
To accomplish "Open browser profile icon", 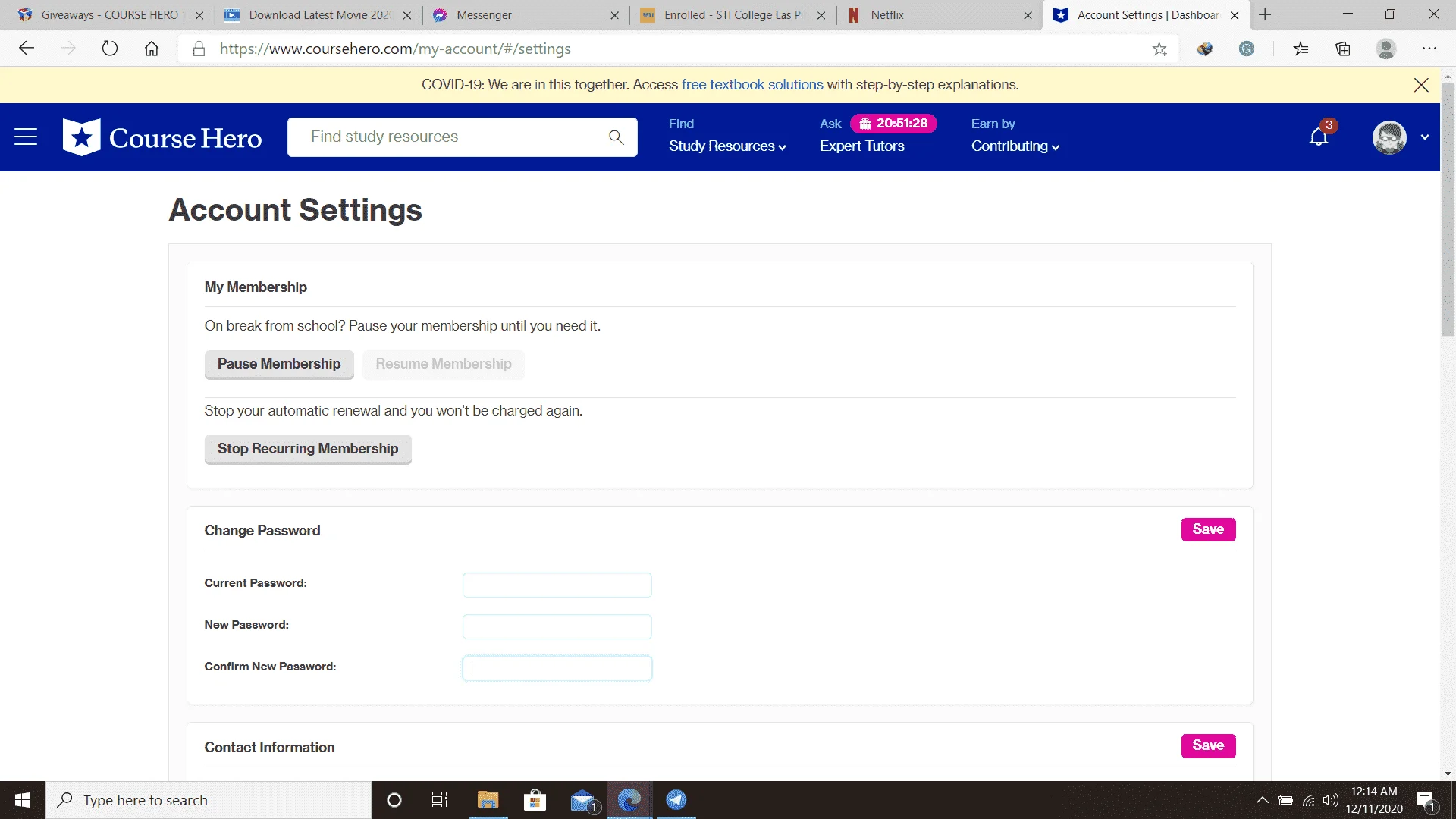I will [1385, 49].
